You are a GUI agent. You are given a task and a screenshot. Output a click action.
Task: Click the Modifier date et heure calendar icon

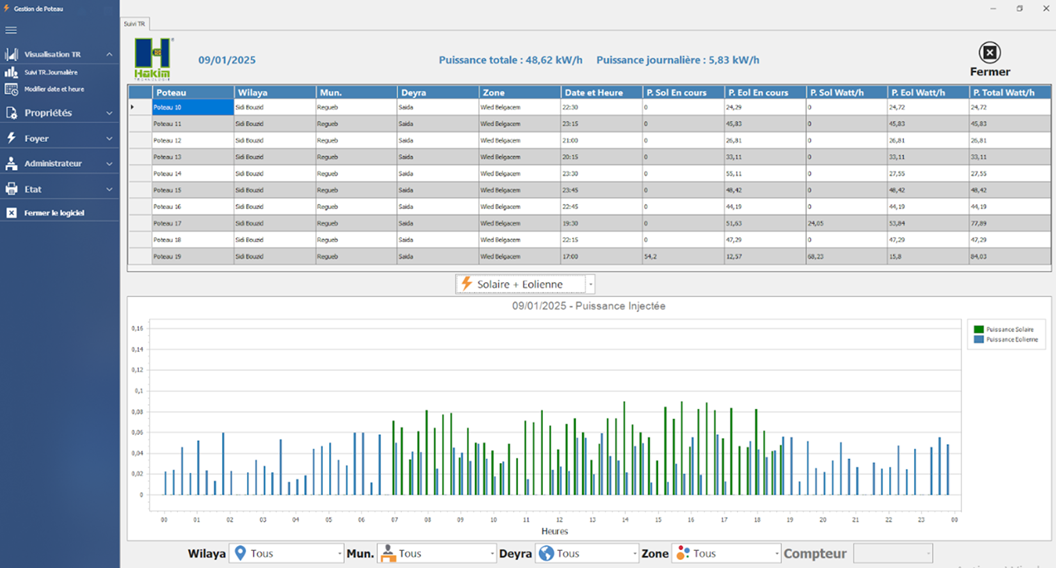[12, 89]
